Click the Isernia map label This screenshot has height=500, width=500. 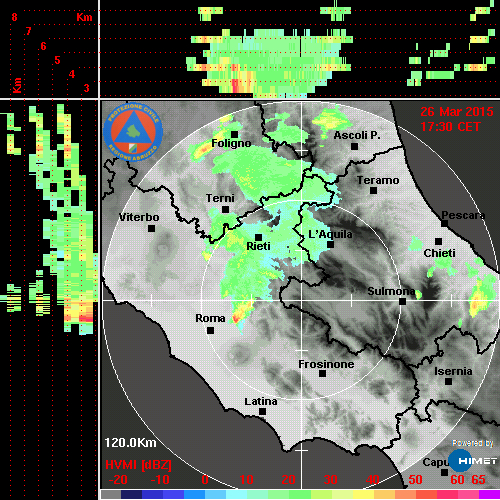coord(453,371)
